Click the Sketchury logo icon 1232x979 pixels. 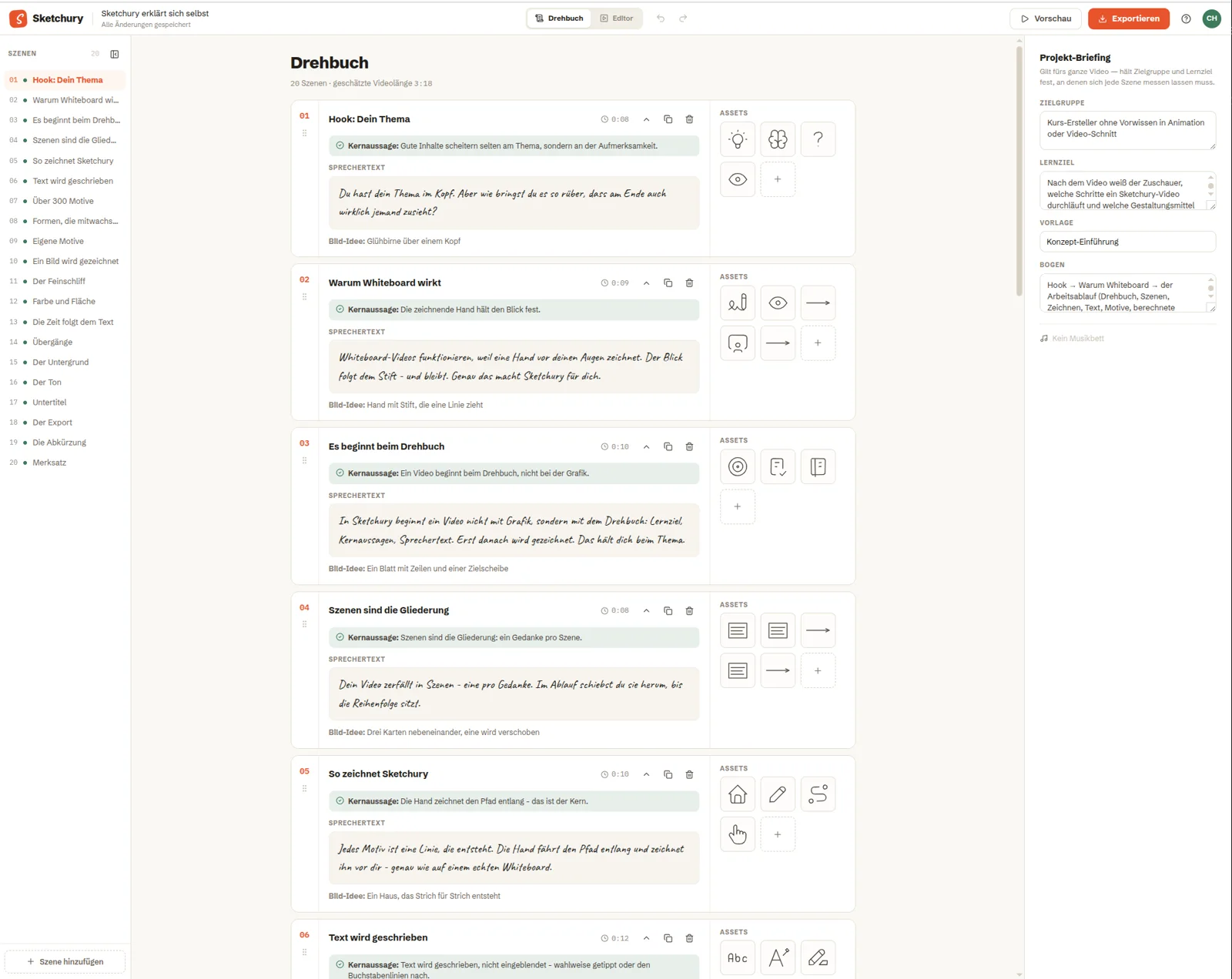pos(18,18)
